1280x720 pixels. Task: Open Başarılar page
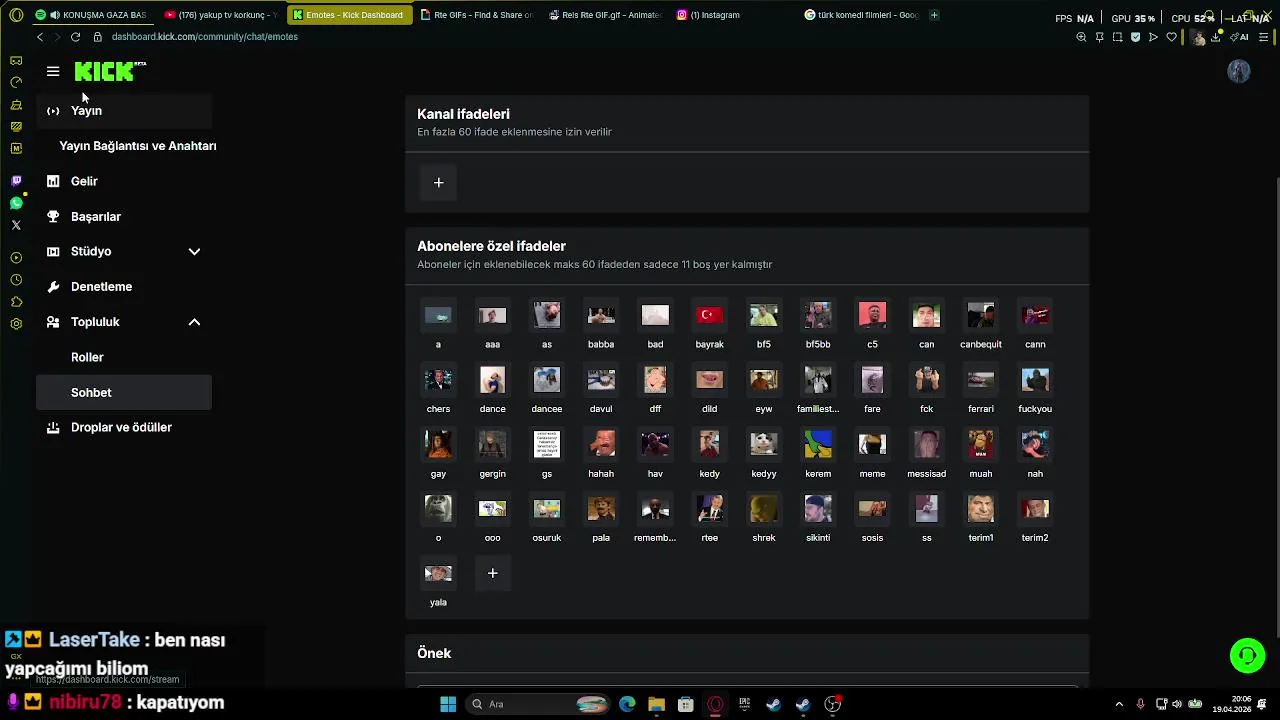click(x=123, y=216)
